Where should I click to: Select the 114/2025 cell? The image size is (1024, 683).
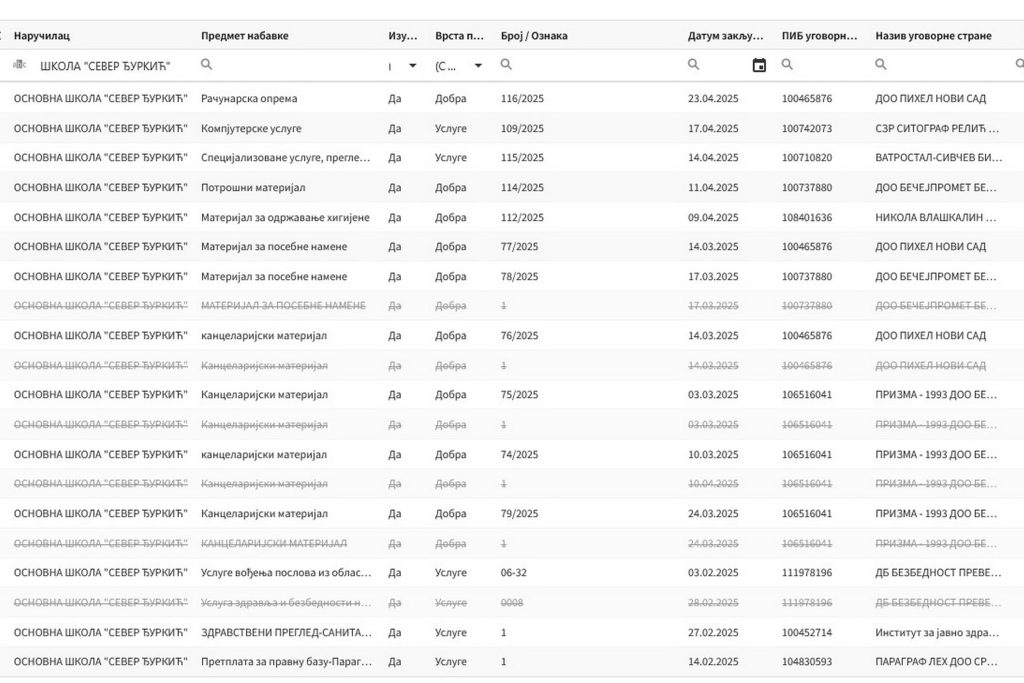tap(522, 188)
